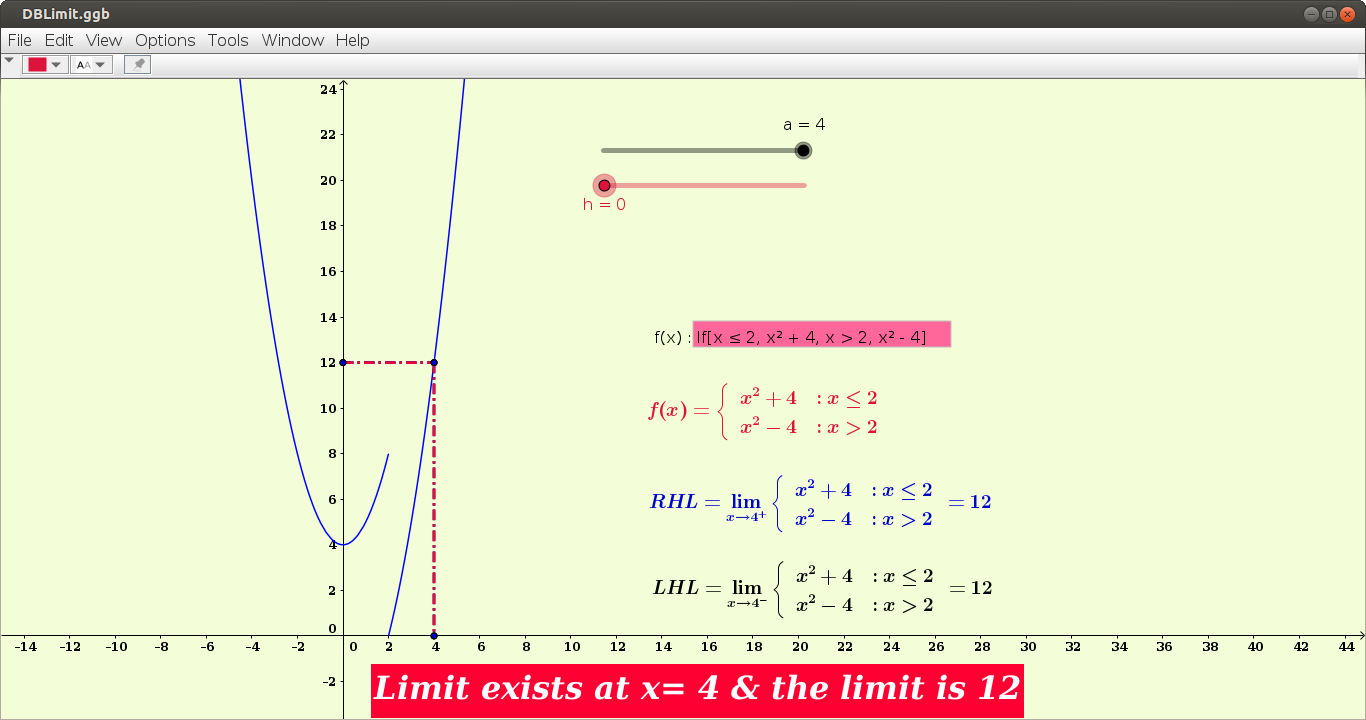Select the handle of the h = 0 slider
1366x720 pixels.
pyautogui.click(x=604, y=185)
